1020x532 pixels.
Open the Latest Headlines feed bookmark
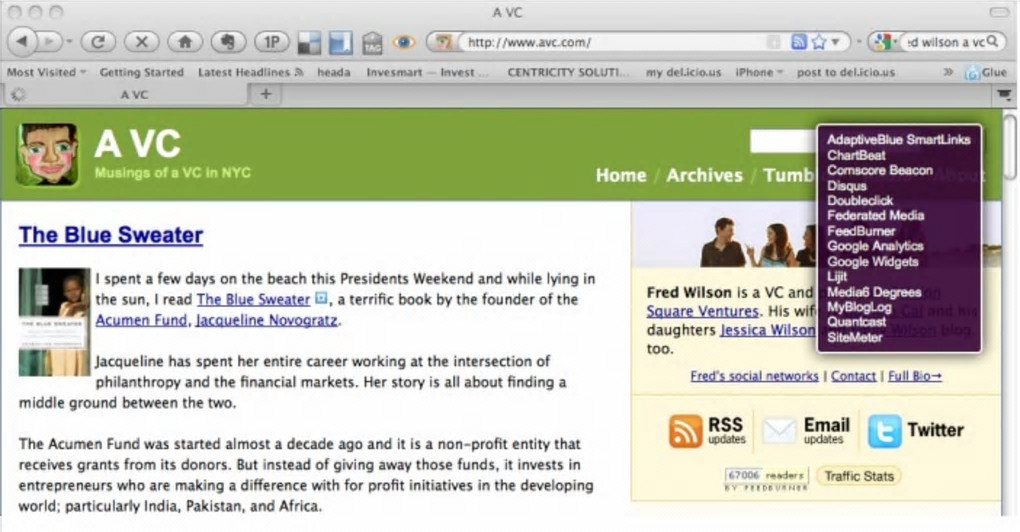[250, 72]
